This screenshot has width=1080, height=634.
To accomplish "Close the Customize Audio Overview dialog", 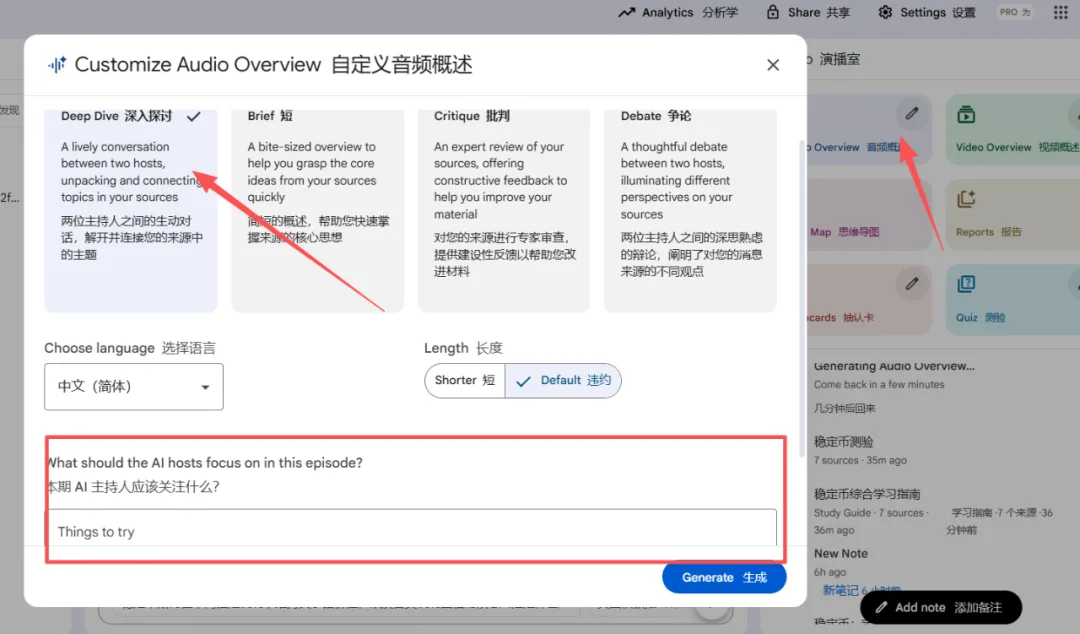I will 773,65.
